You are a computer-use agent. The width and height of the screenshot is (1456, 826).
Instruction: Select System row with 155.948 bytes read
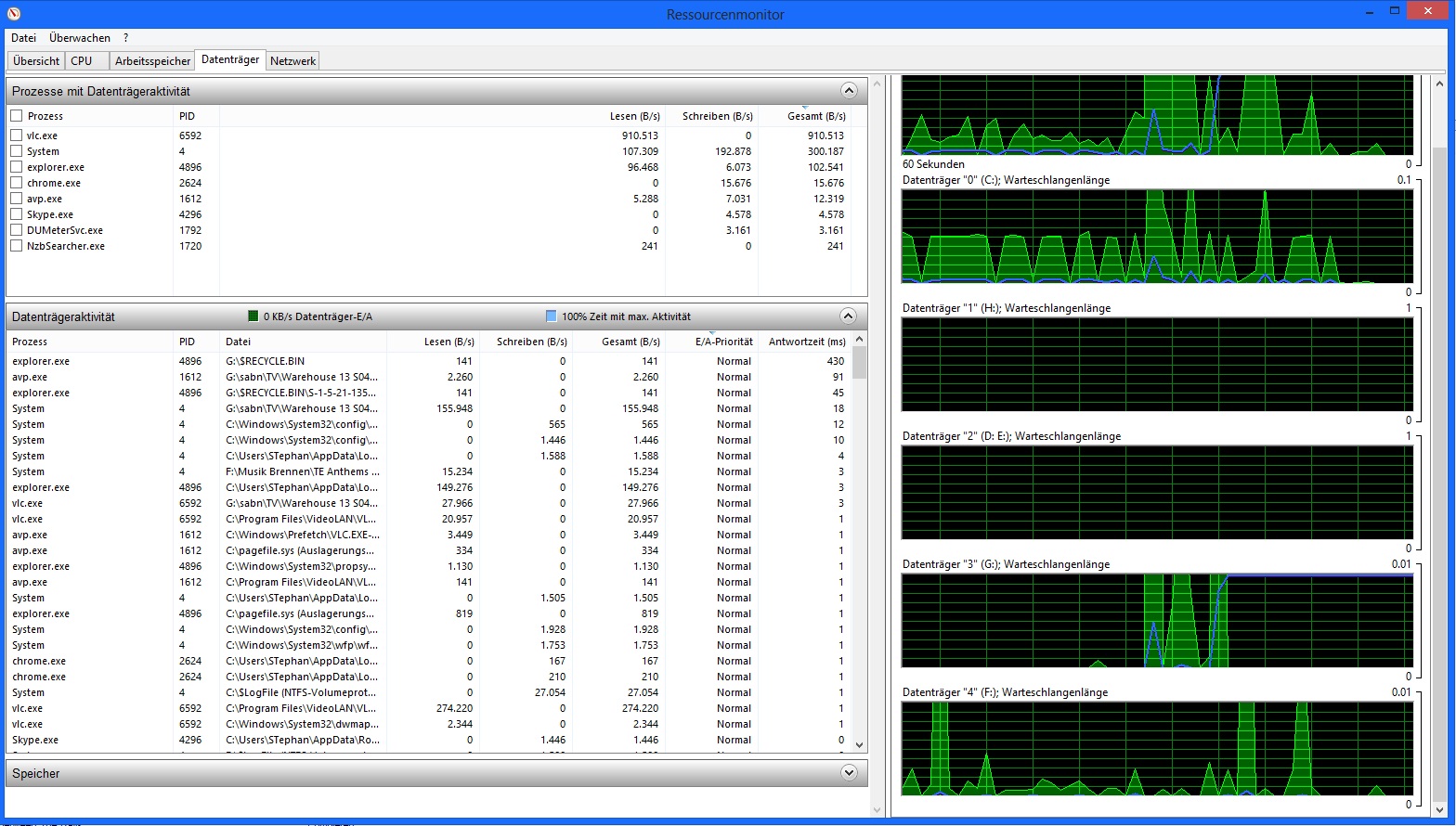(428, 408)
